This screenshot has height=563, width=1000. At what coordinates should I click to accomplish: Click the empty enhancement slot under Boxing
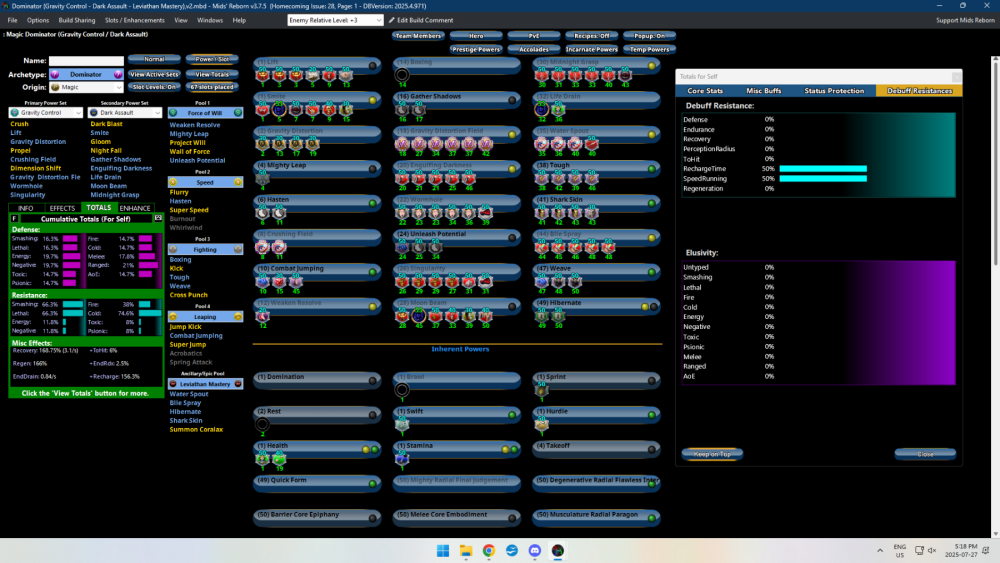point(402,75)
